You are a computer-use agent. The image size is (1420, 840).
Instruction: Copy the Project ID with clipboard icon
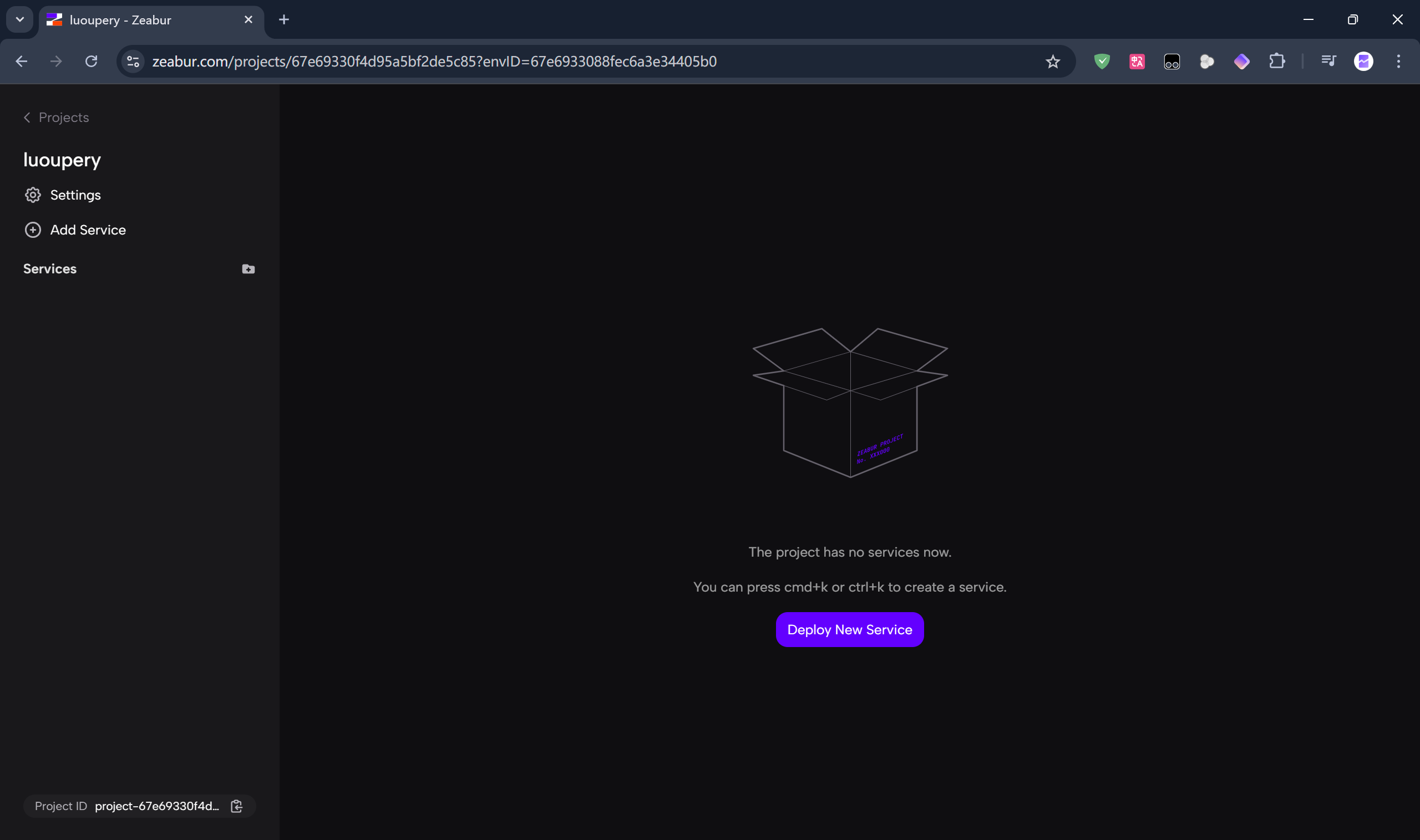click(237, 806)
